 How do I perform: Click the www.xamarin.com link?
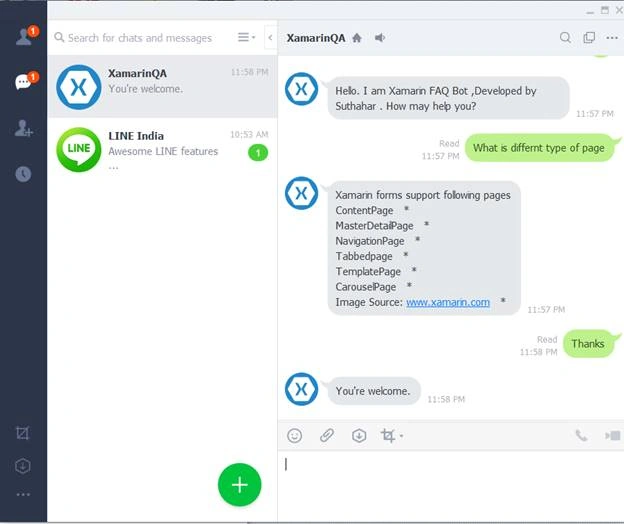448,302
